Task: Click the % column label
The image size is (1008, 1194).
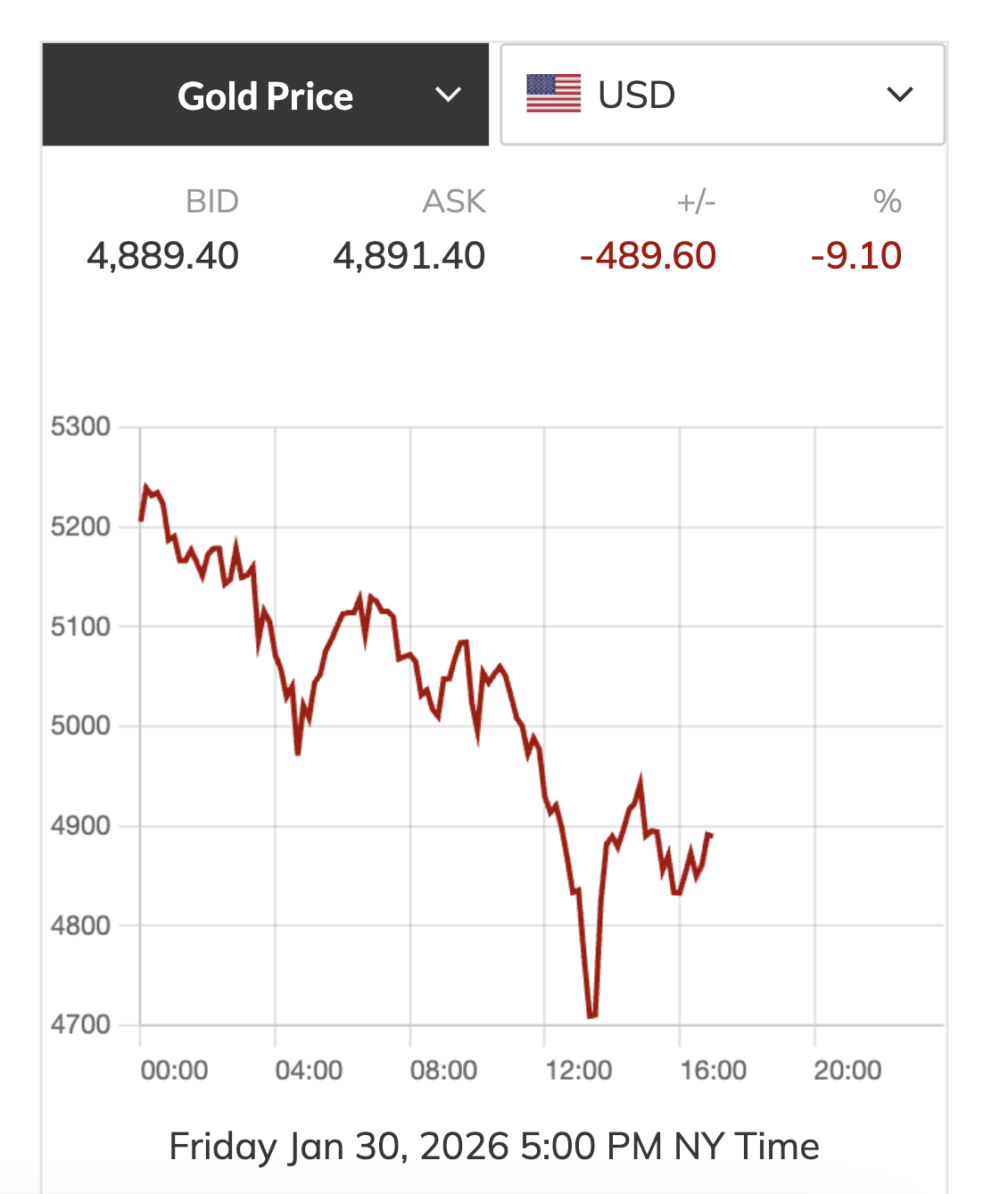Action: click(887, 202)
